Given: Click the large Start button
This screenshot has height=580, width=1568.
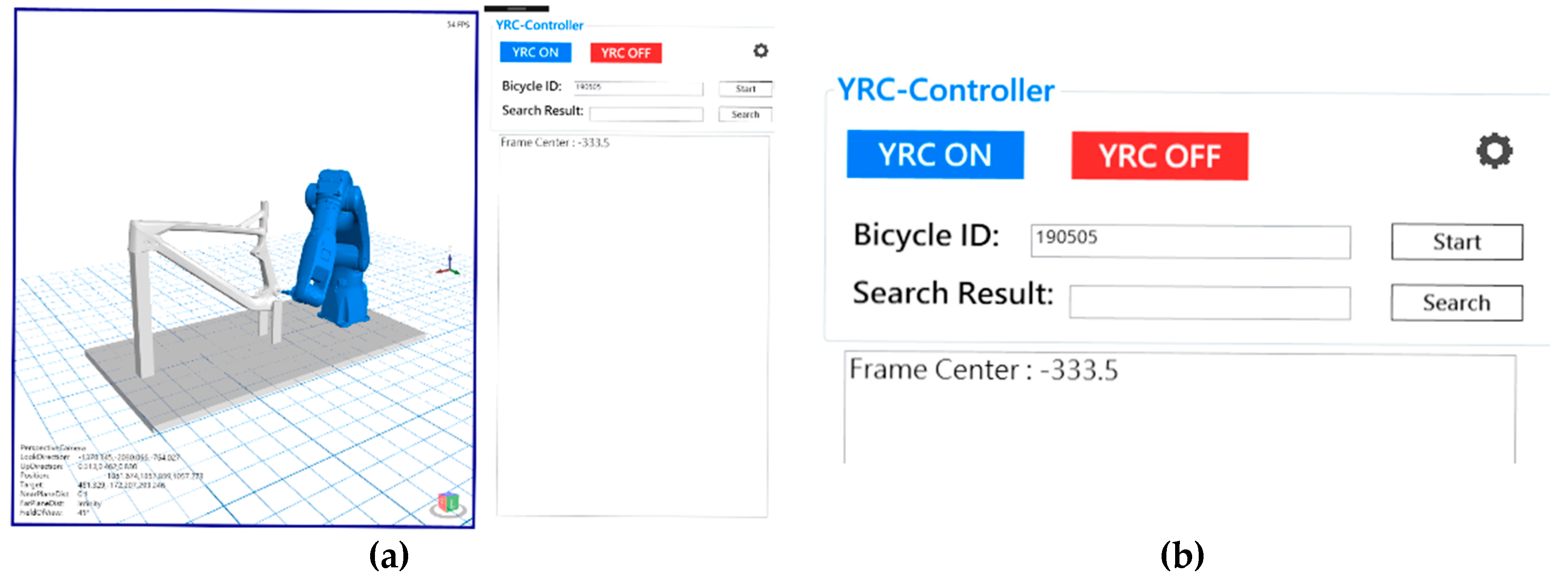Looking at the screenshot, I should coord(1456,242).
